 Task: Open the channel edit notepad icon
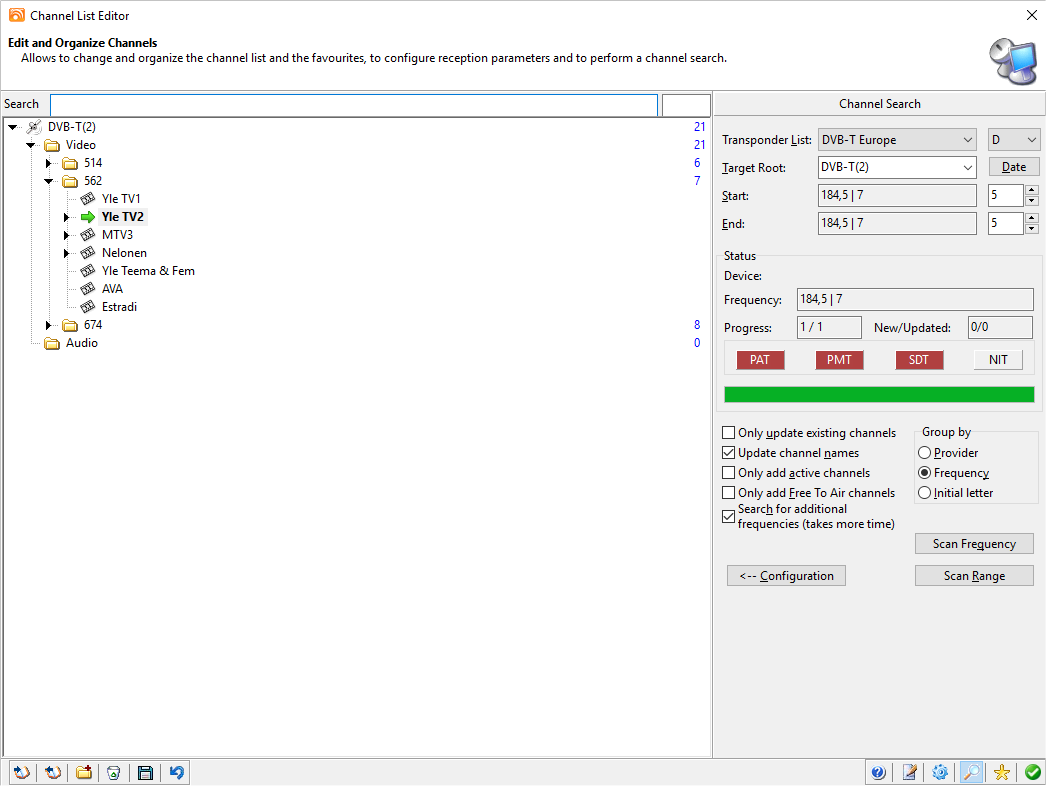click(909, 772)
